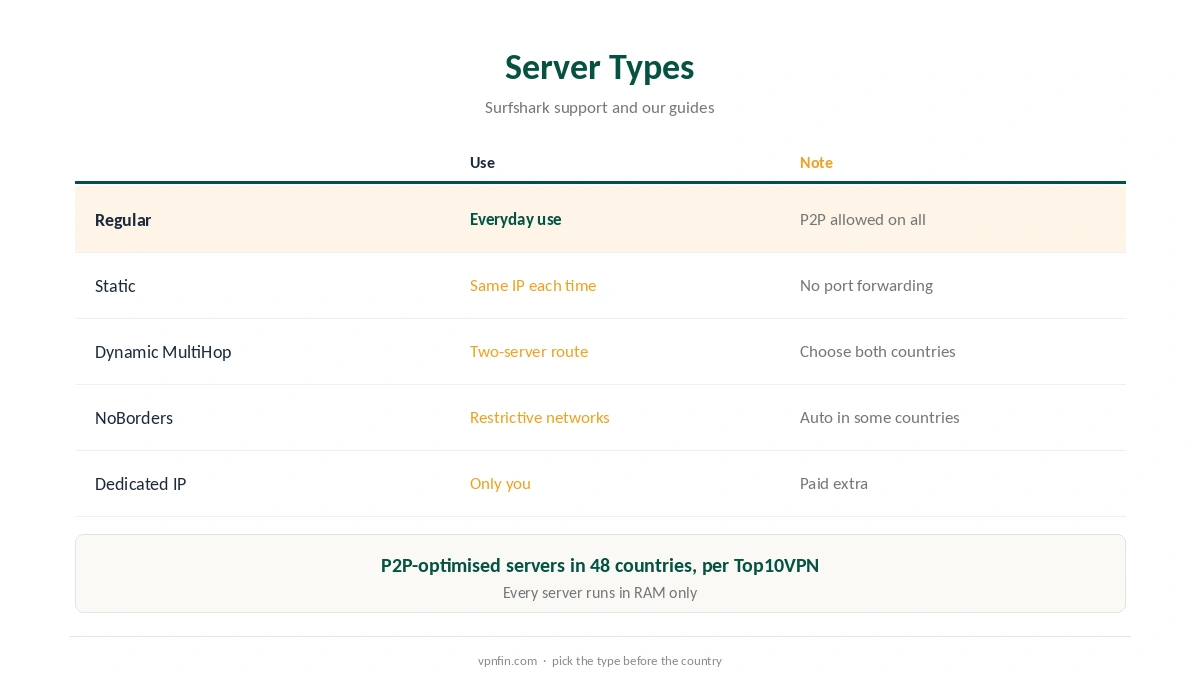Click the 'P2P allowed on all' note

pos(863,219)
